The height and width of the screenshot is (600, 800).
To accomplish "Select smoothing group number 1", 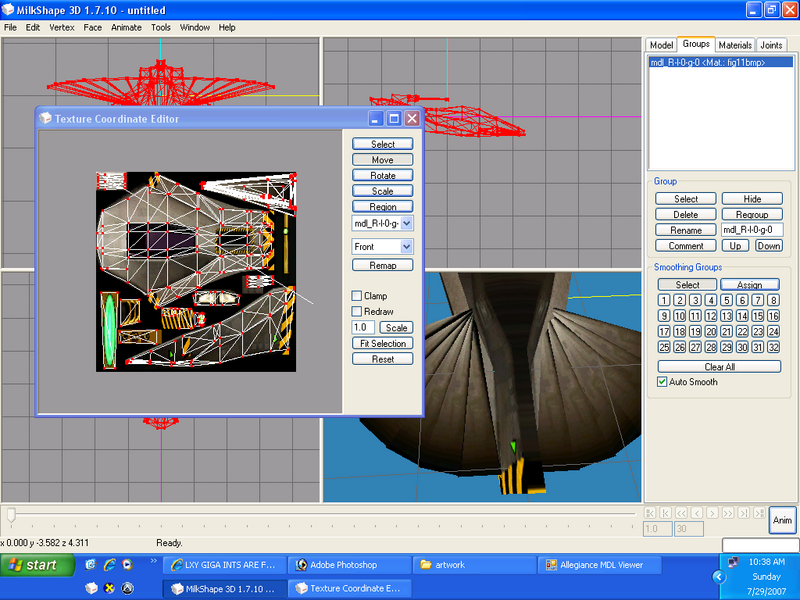I will 664,300.
